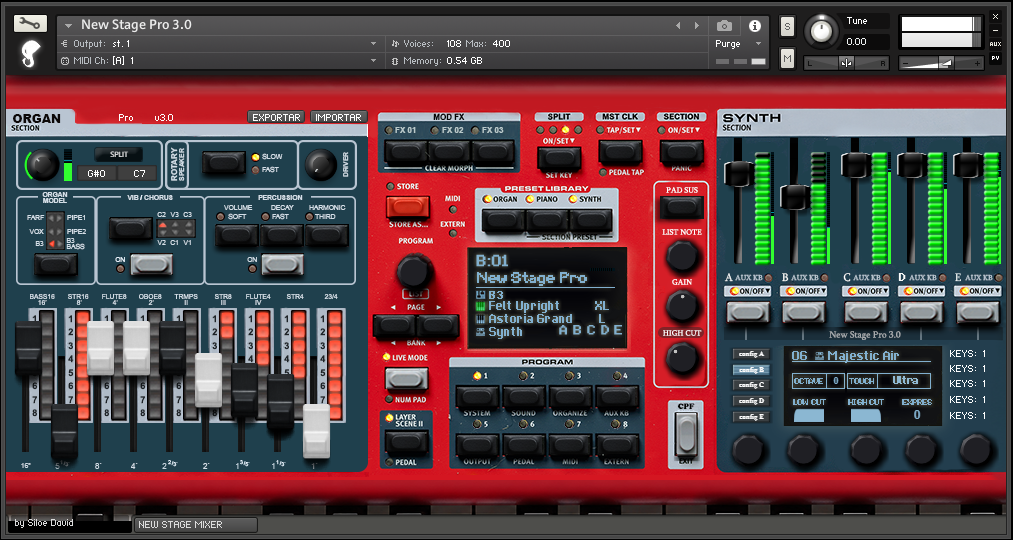Select the config E tab
Screen dimensions: 1013x540
coord(751,417)
